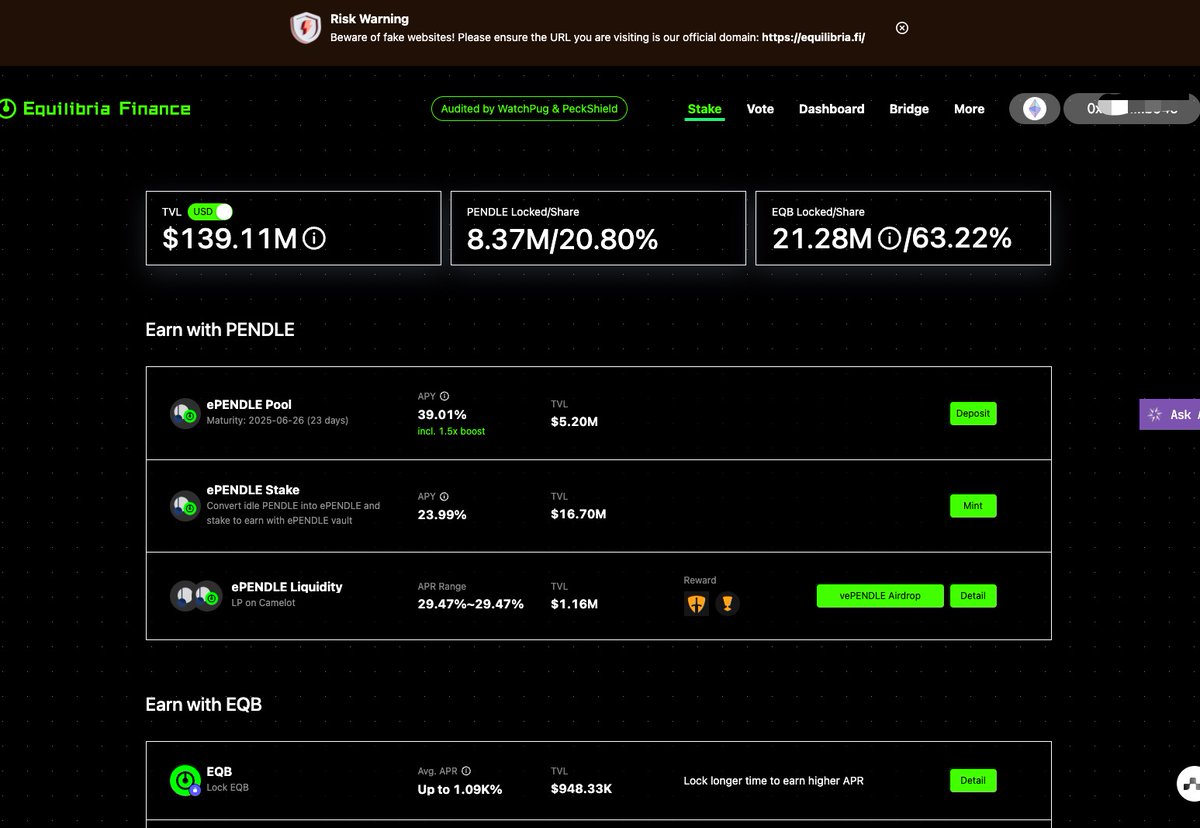Toggle the TVL USD currency switch
The height and width of the screenshot is (828, 1200).
tap(210, 212)
